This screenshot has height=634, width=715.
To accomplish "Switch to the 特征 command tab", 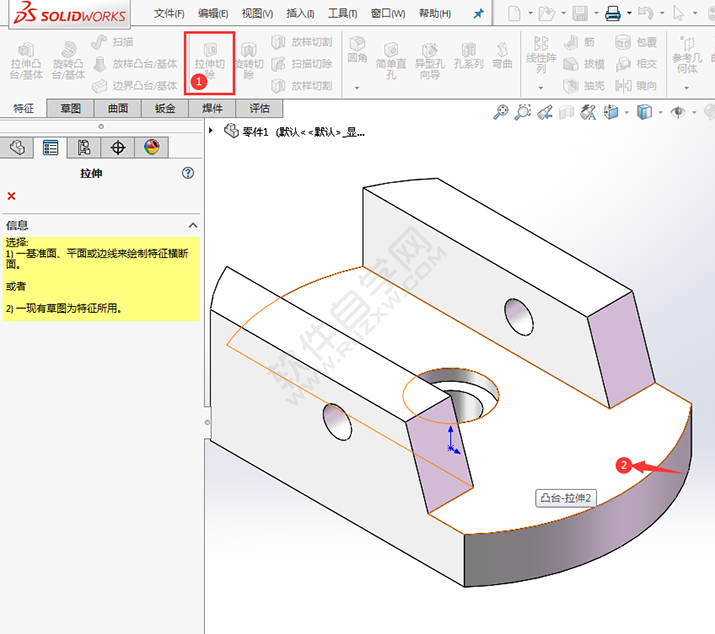I will 23,108.
